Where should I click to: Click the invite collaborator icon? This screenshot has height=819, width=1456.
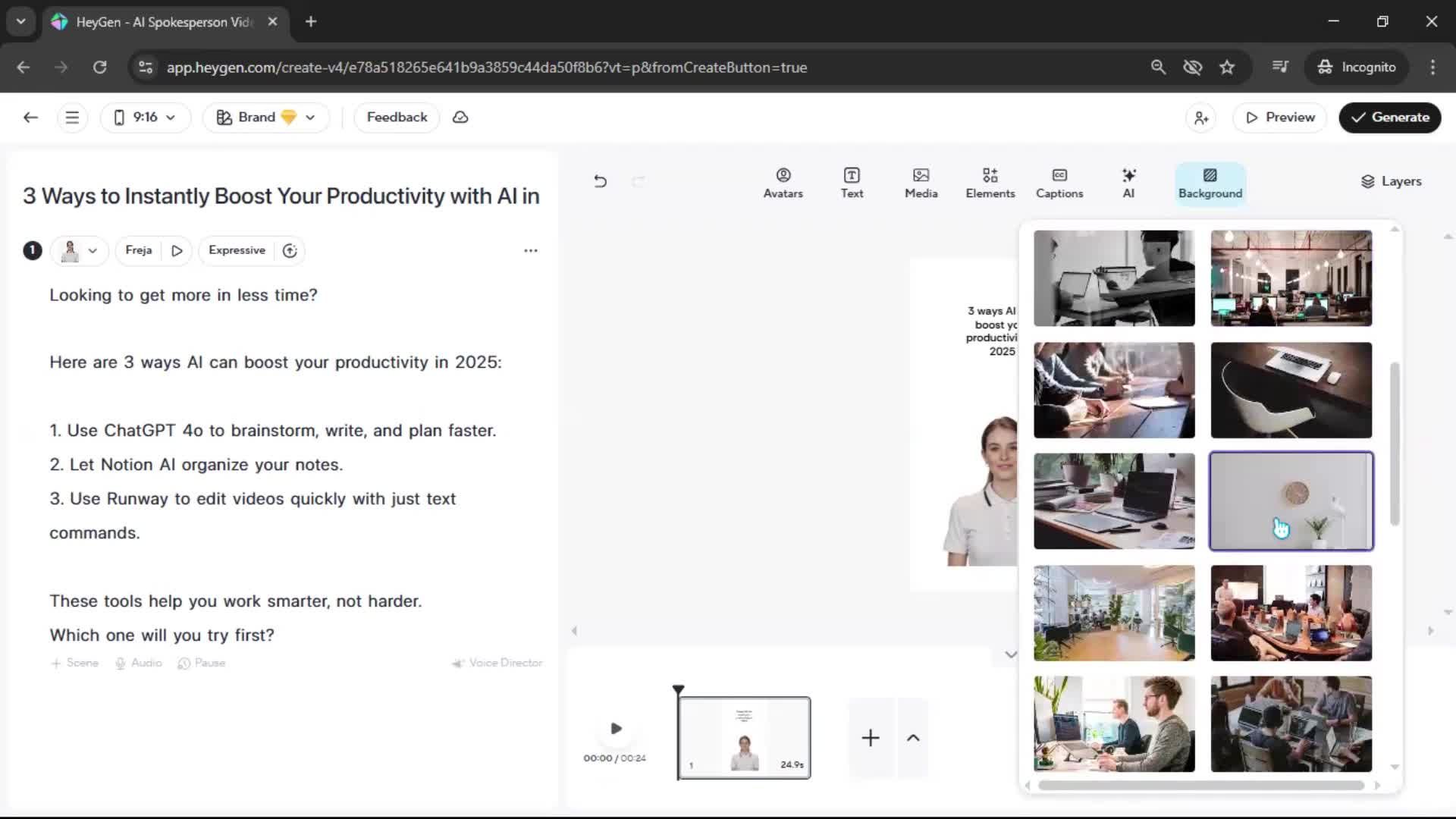pyautogui.click(x=1201, y=118)
